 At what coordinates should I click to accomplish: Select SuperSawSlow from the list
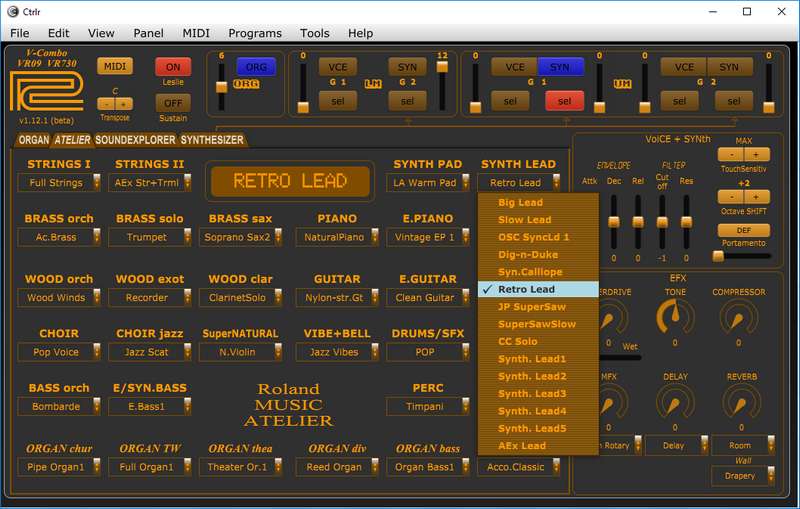point(538,324)
